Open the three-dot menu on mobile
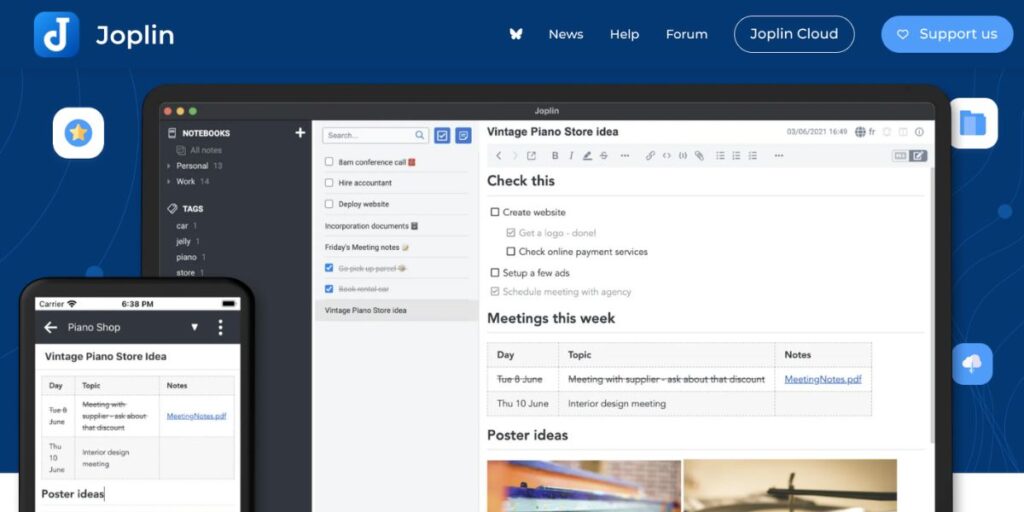The image size is (1024, 512). [220, 327]
